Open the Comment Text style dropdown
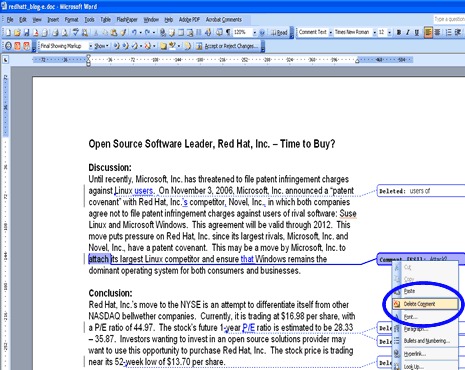465x370 pixels. [x=331, y=32]
